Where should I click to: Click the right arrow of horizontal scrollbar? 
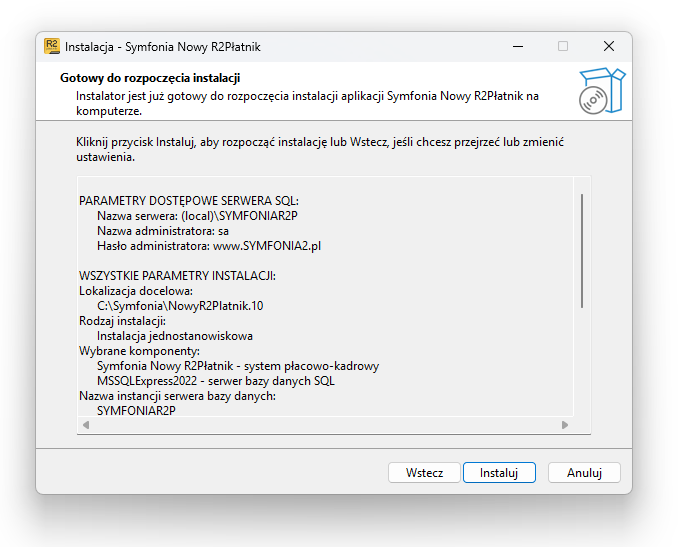pos(565,425)
